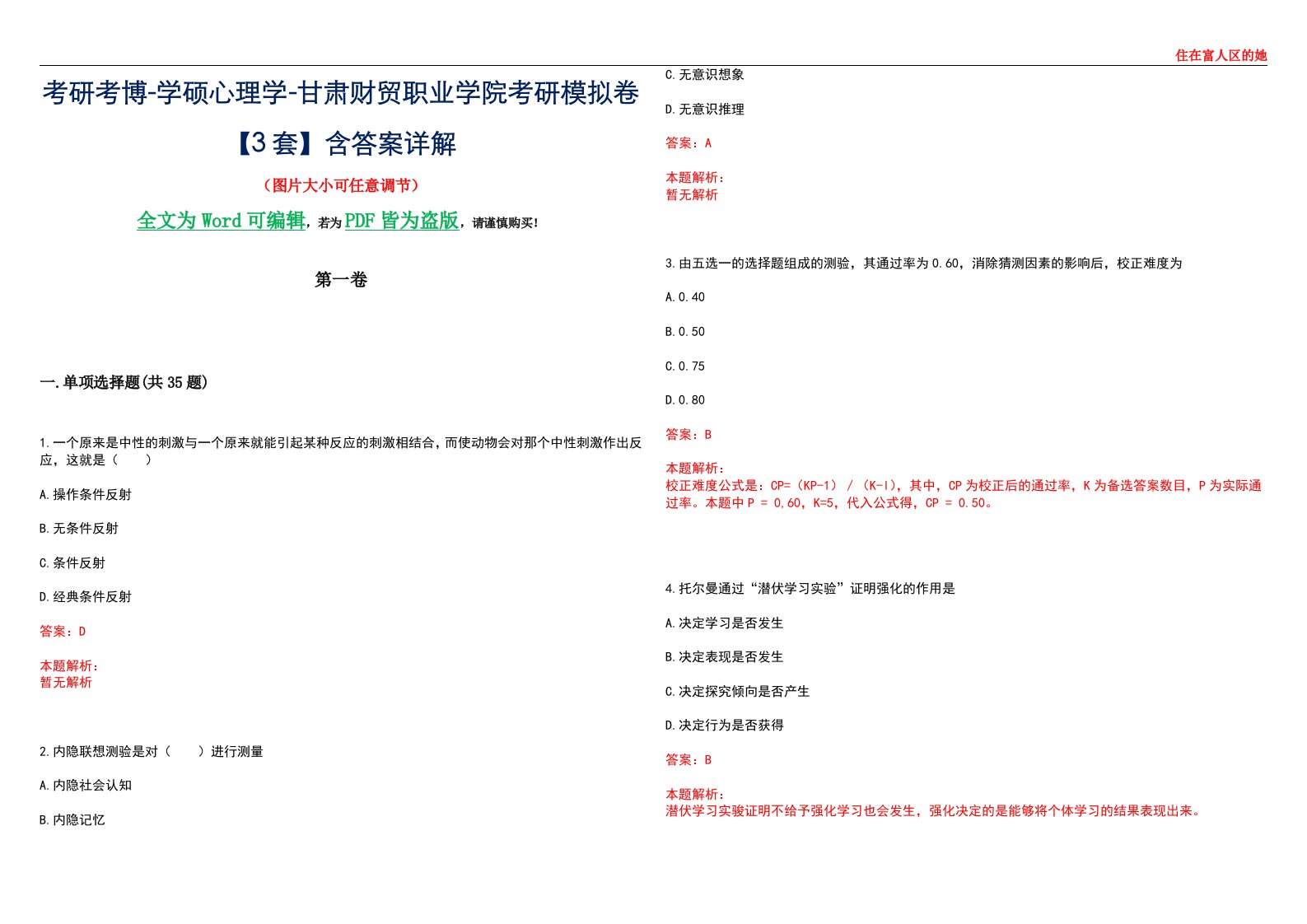Select option A.决定学习是否发生

coord(725,623)
